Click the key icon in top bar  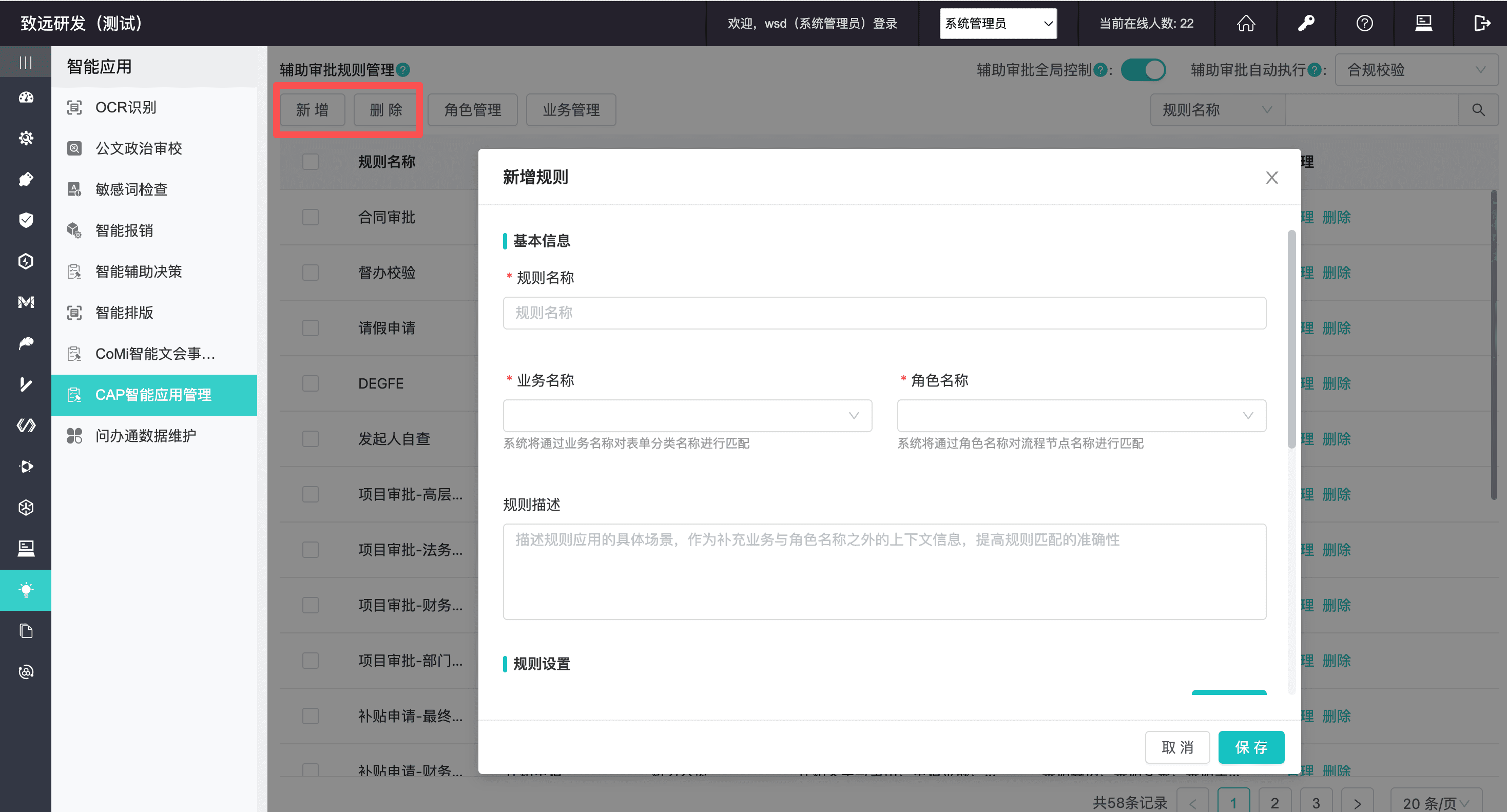[1306, 24]
